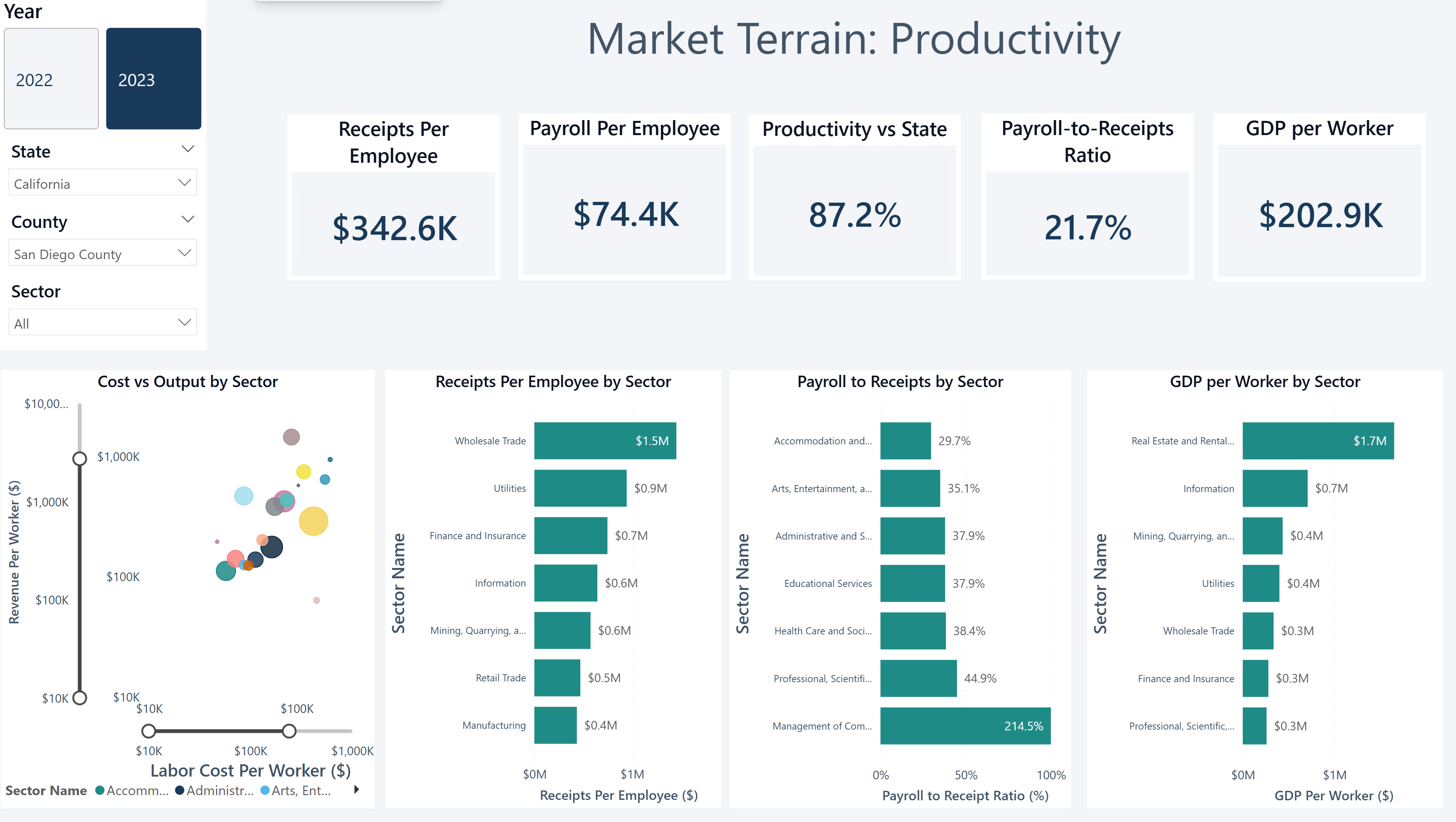The width and height of the screenshot is (1456, 822).
Task: Click Payroll to Receipts by Sector title
Action: (900, 382)
